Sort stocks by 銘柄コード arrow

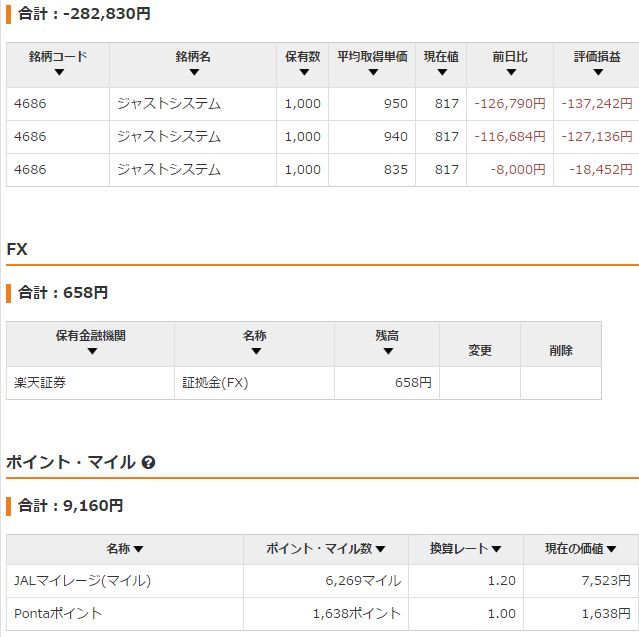58,73
